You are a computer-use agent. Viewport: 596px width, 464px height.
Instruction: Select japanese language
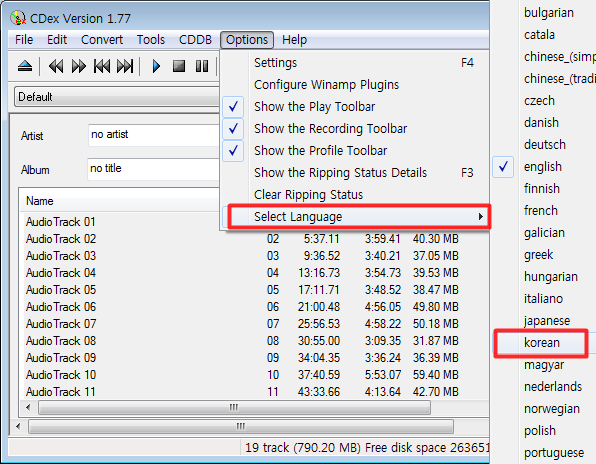tap(547, 321)
